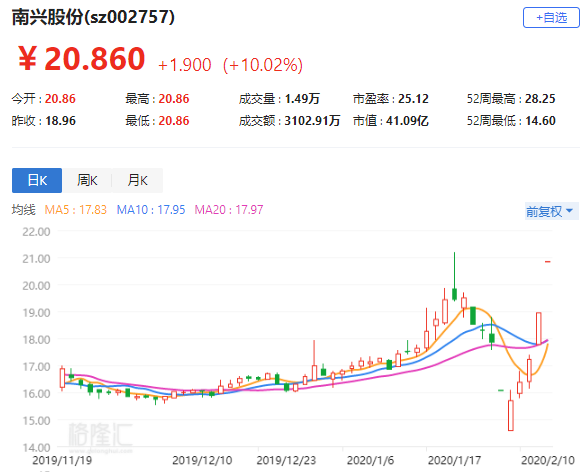Image resolution: width=586 pixels, height=472 pixels.
Task: Click the 市盈率 value 25.12
Action: point(413,99)
